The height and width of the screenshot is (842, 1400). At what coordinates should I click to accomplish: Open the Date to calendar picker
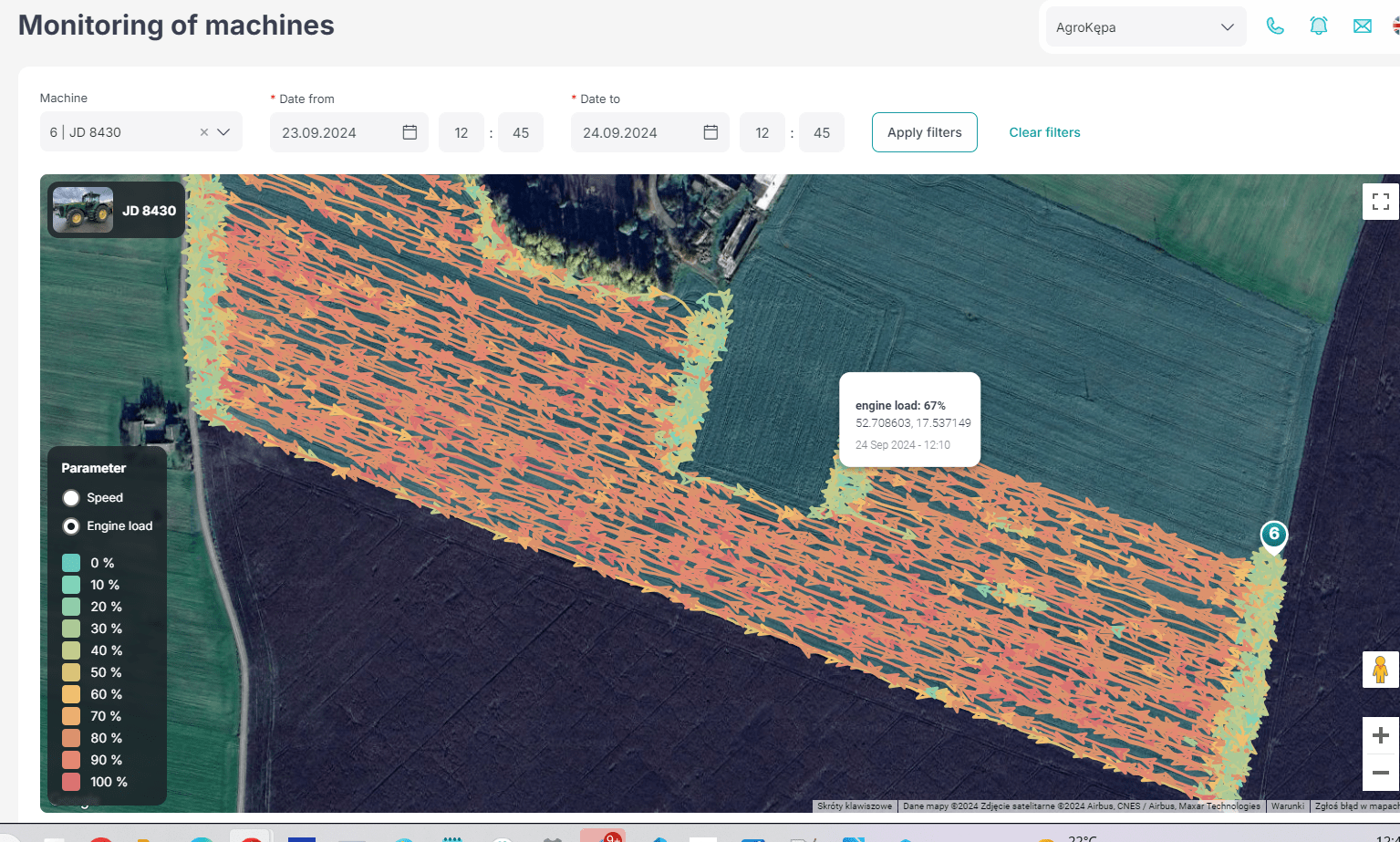[x=710, y=131]
